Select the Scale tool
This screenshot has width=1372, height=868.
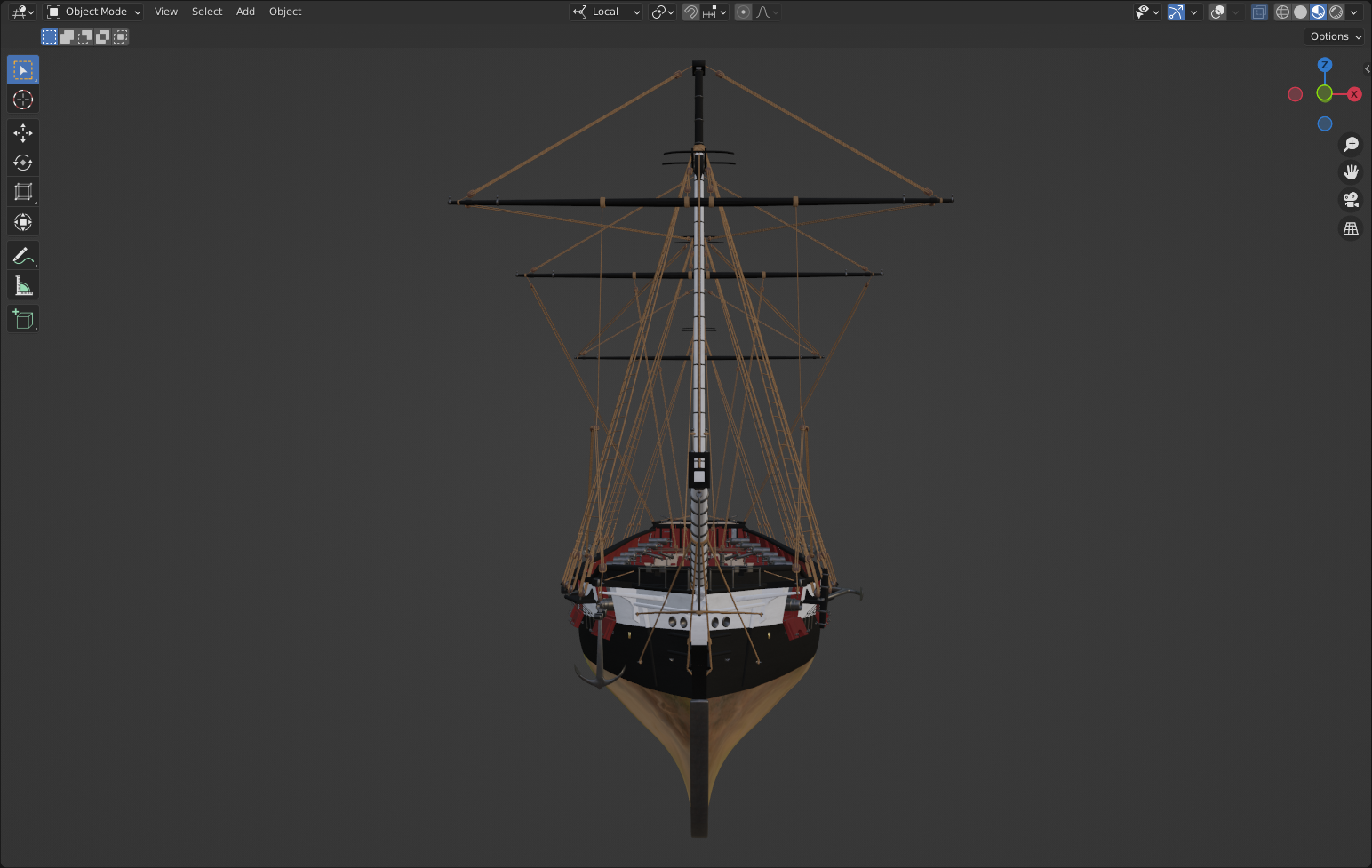pos(23,192)
